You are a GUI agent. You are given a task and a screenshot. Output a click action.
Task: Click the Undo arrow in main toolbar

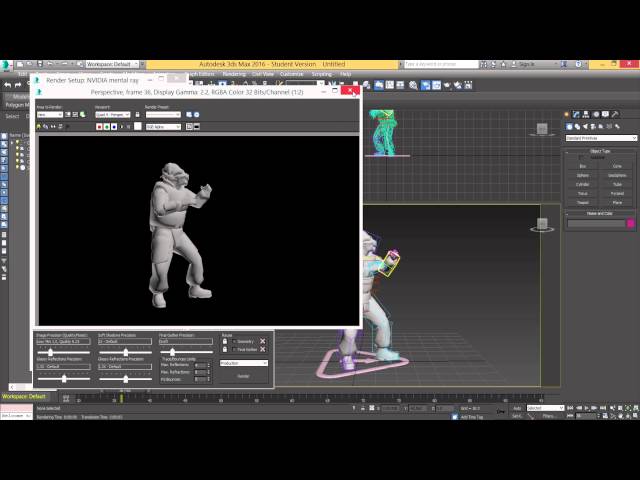7,85
